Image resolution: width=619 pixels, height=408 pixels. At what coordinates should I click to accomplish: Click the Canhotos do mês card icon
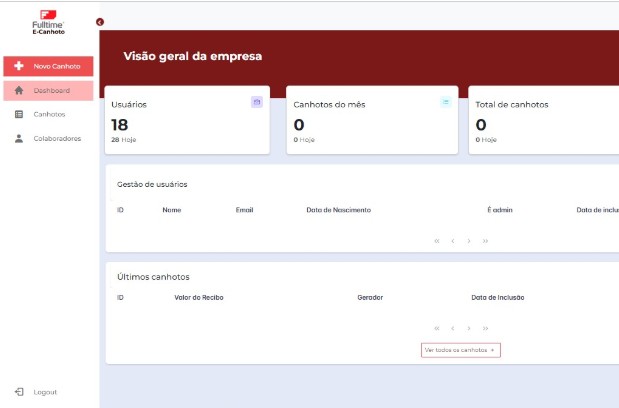point(446,102)
